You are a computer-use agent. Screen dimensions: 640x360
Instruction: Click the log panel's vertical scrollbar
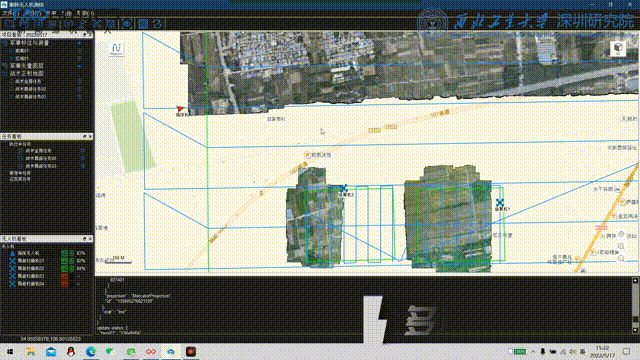(635, 305)
